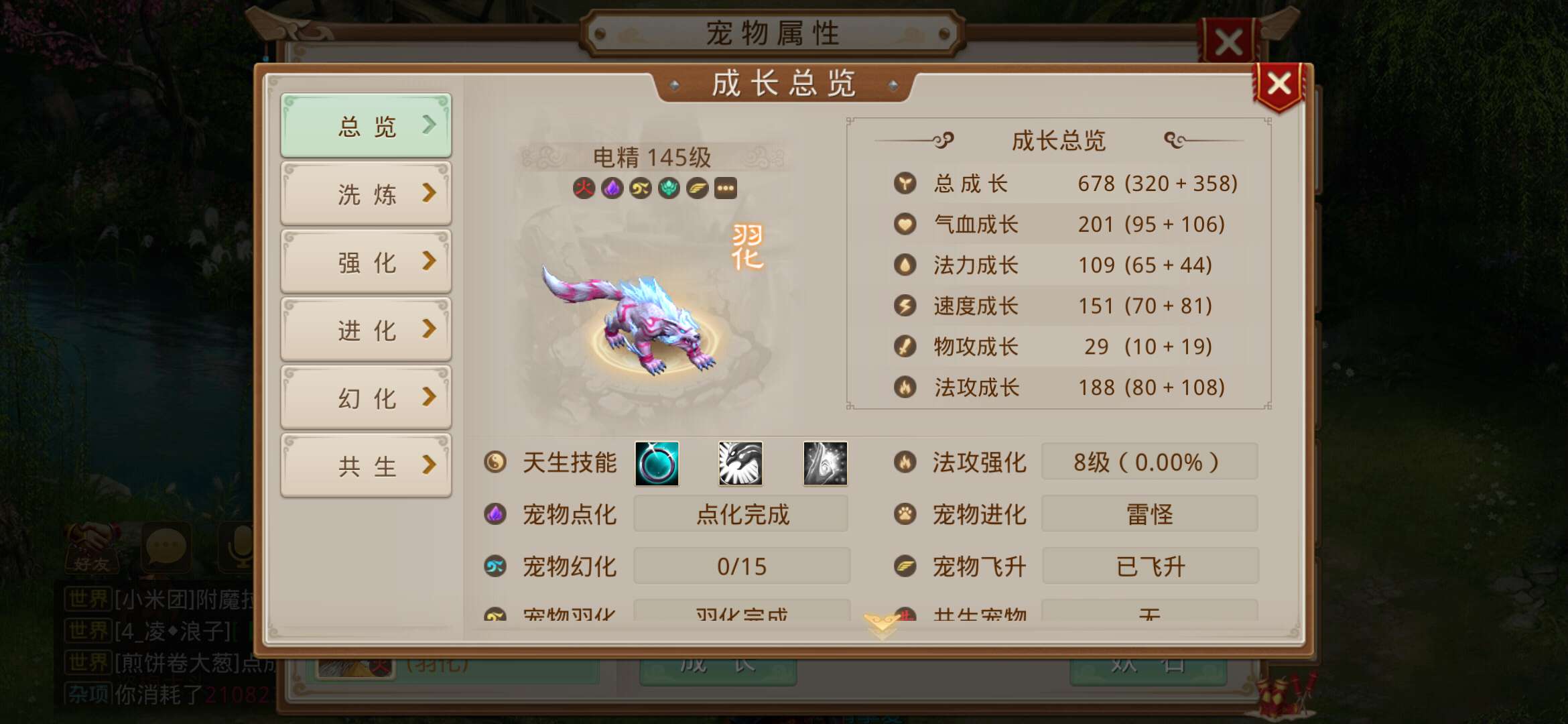Click the 雷怪 pet evolution field

click(x=1150, y=514)
